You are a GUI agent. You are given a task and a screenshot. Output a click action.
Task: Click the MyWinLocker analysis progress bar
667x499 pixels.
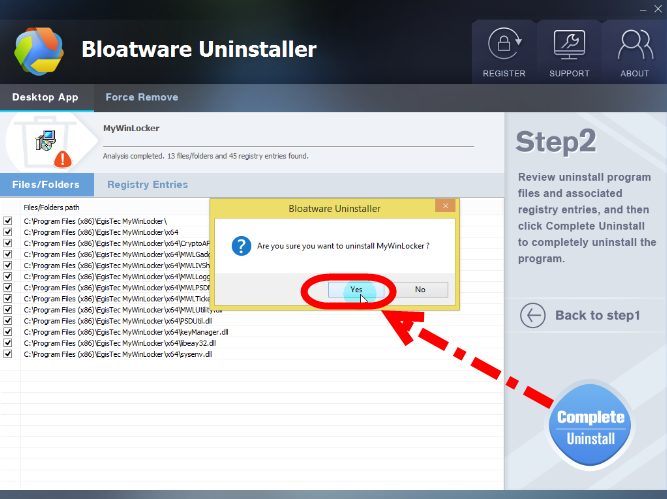click(288, 146)
